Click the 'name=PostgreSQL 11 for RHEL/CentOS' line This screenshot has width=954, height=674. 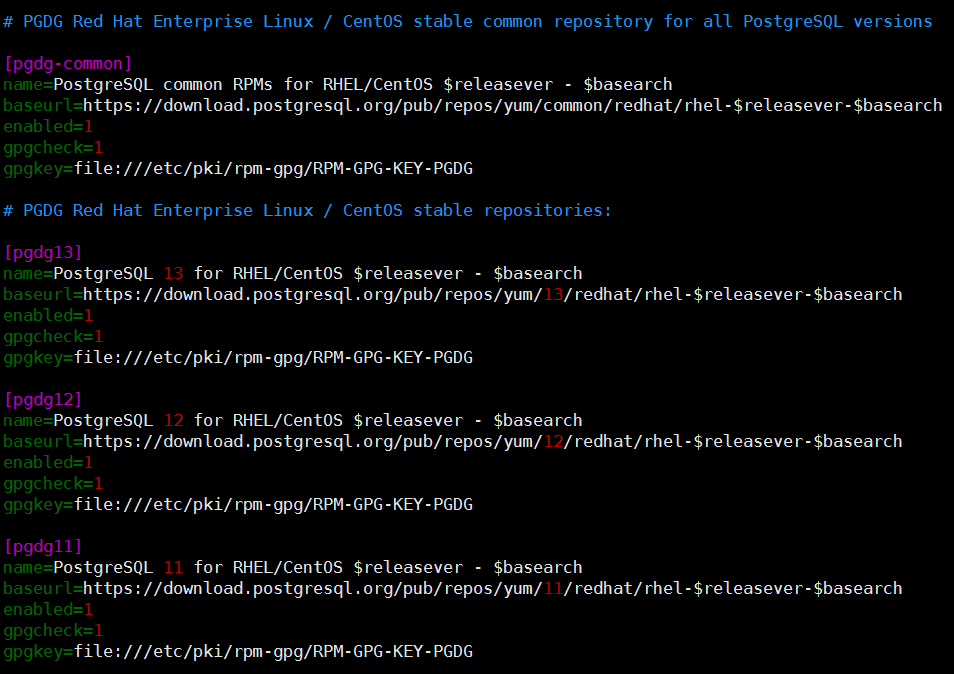click(x=293, y=568)
